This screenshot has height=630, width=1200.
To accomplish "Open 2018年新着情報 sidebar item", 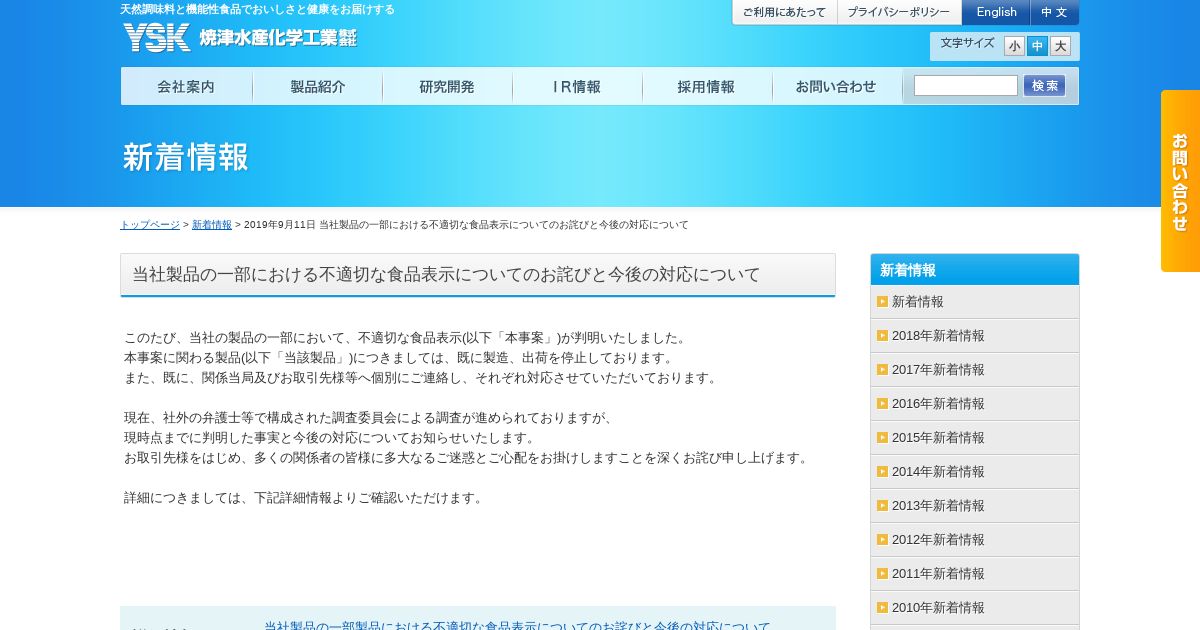I will [975, 336].
